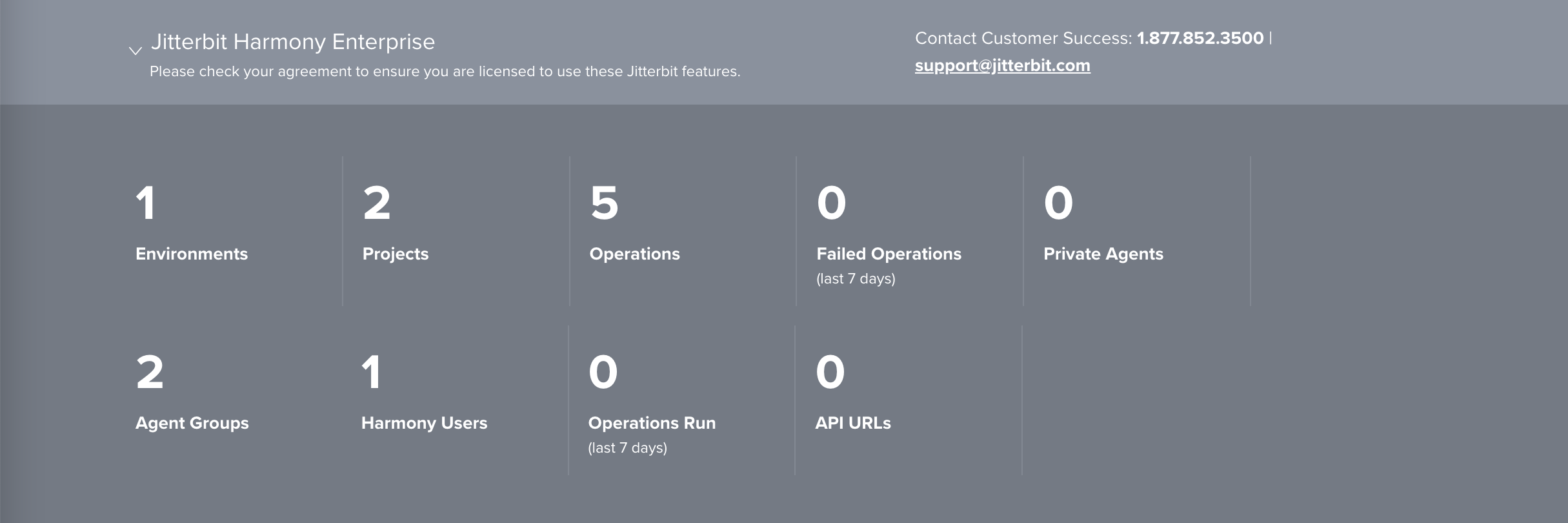
Task: Open the Projects tile
Action: 456,231
